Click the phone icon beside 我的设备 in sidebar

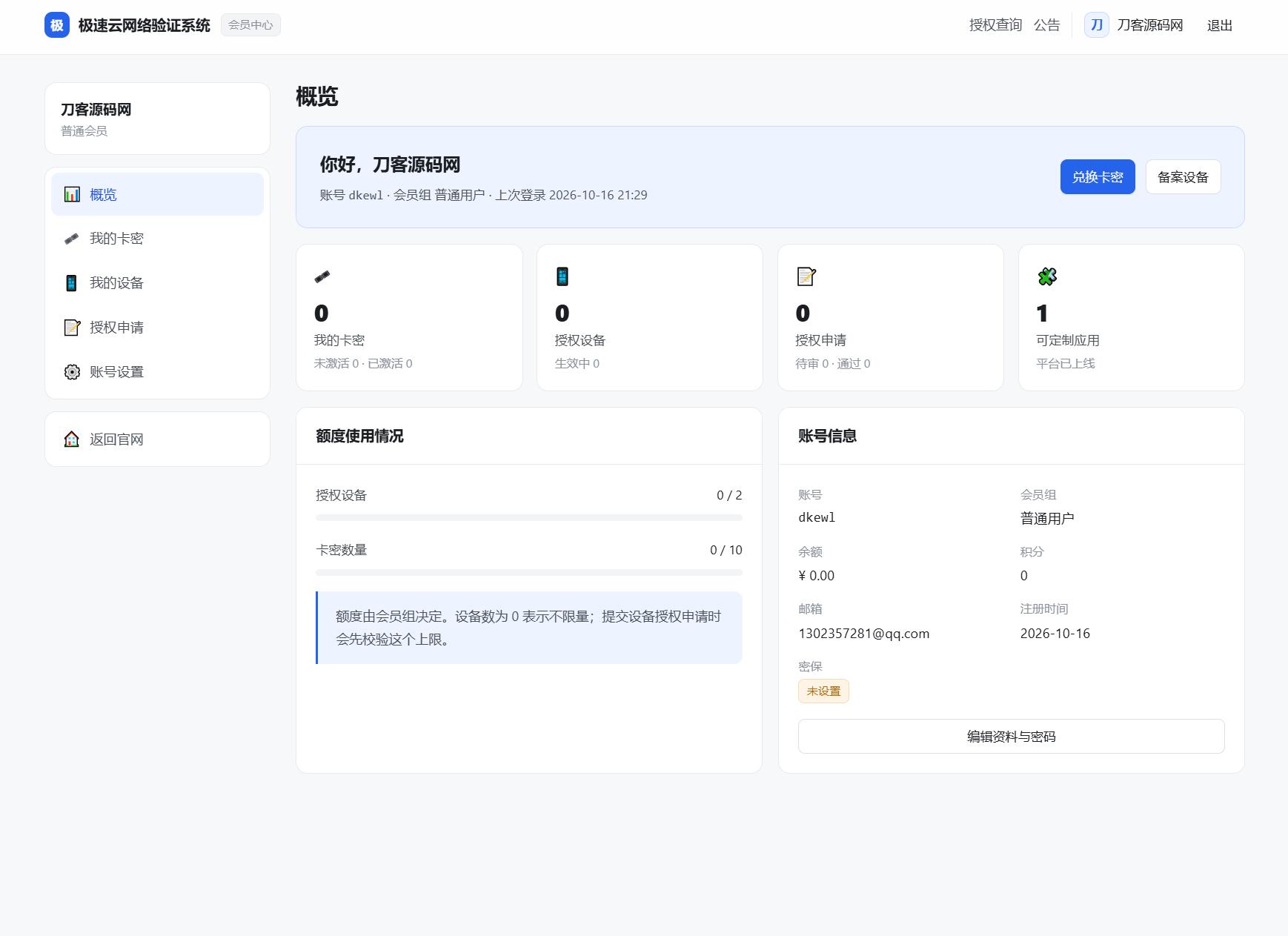click(72, 283)
